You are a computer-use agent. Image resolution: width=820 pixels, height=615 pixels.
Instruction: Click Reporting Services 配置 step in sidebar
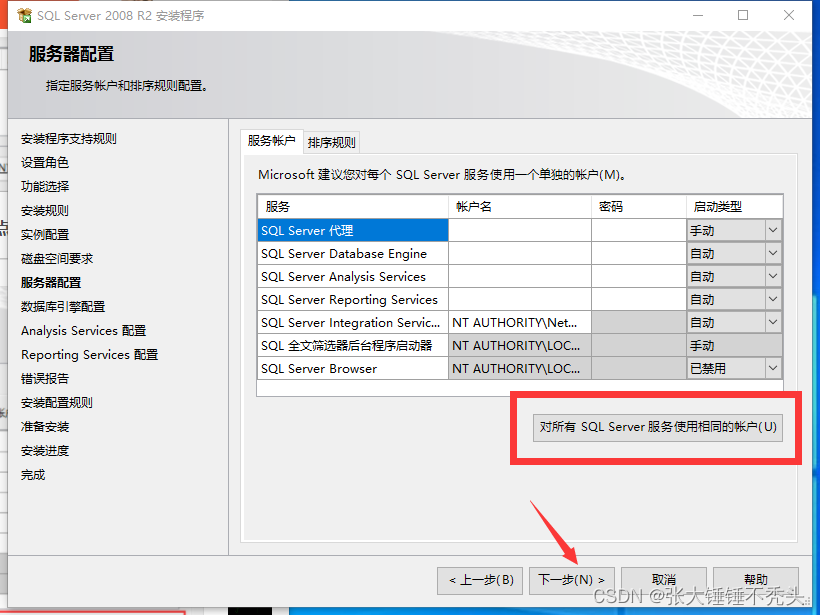click(x=89, y=355)
